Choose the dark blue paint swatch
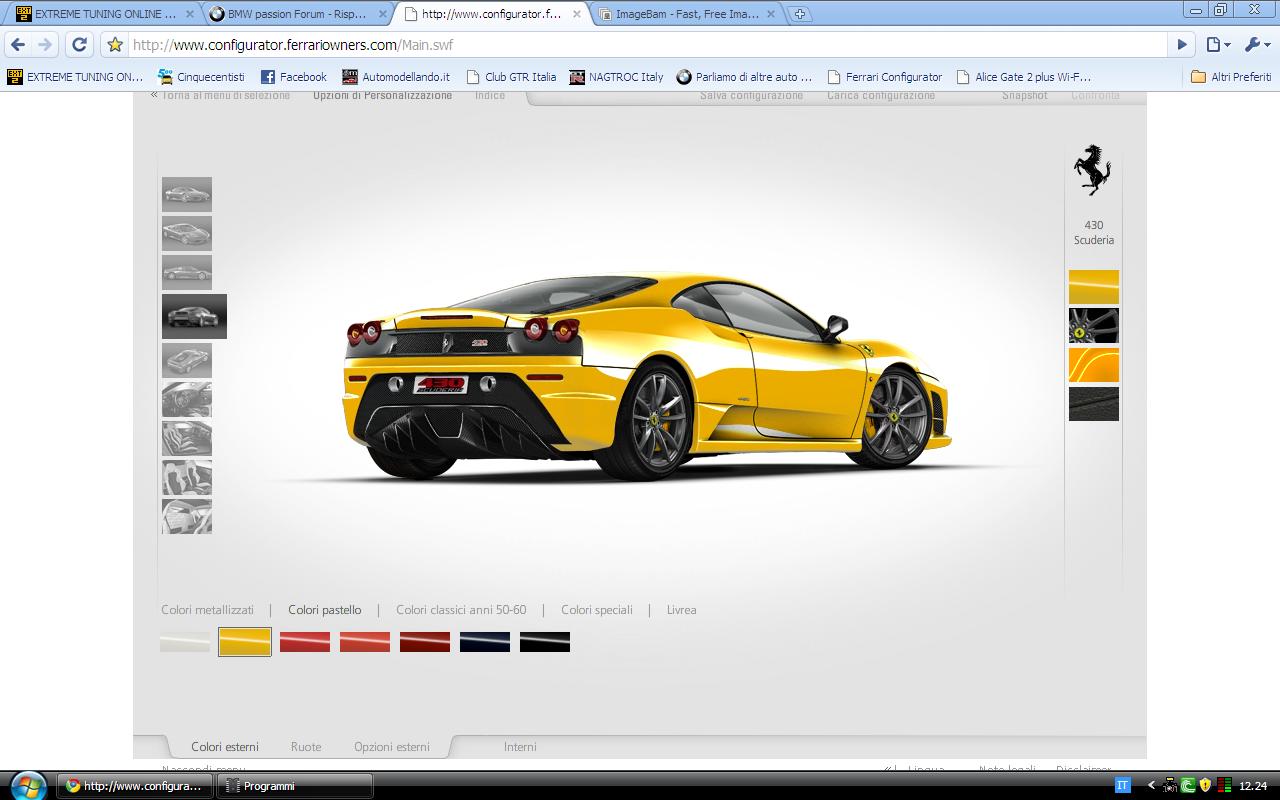This screenshot has height=800, width=1280. [x=485, y=642]
